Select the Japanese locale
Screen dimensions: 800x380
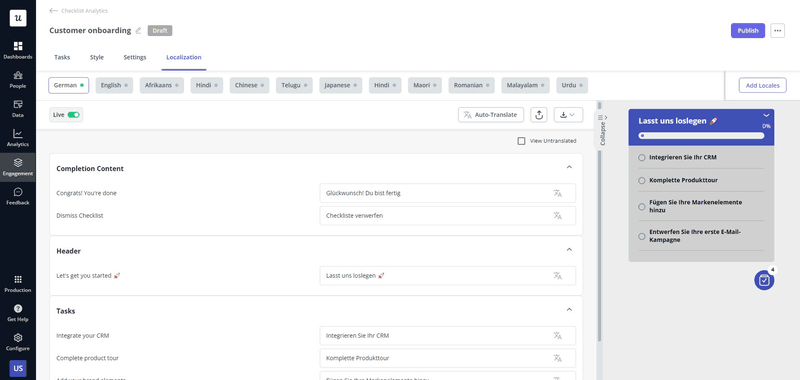click(341, 85)
